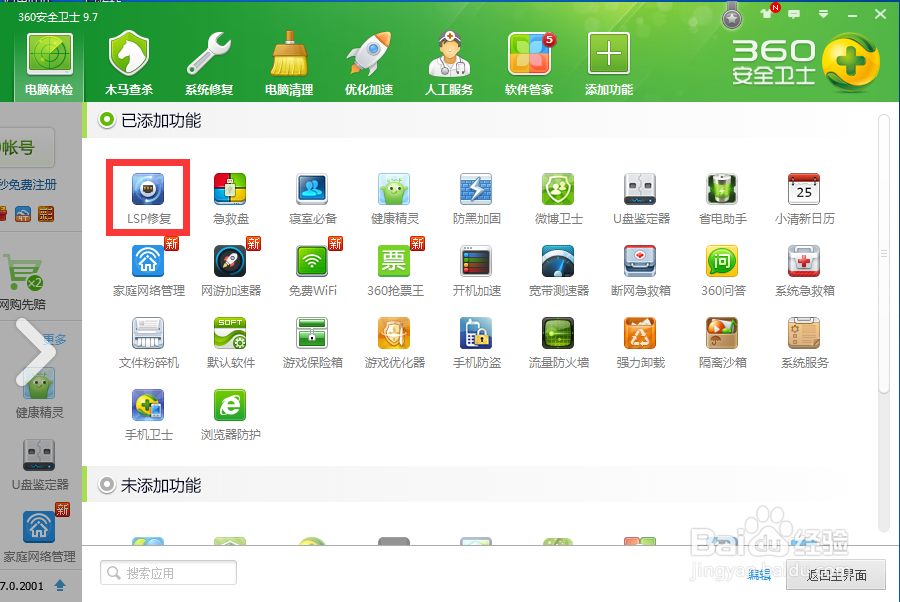Select the 优化加速 rocket tab
Image resolution: width=900 pixels, height=602 pixels.
tap(368, 64)
